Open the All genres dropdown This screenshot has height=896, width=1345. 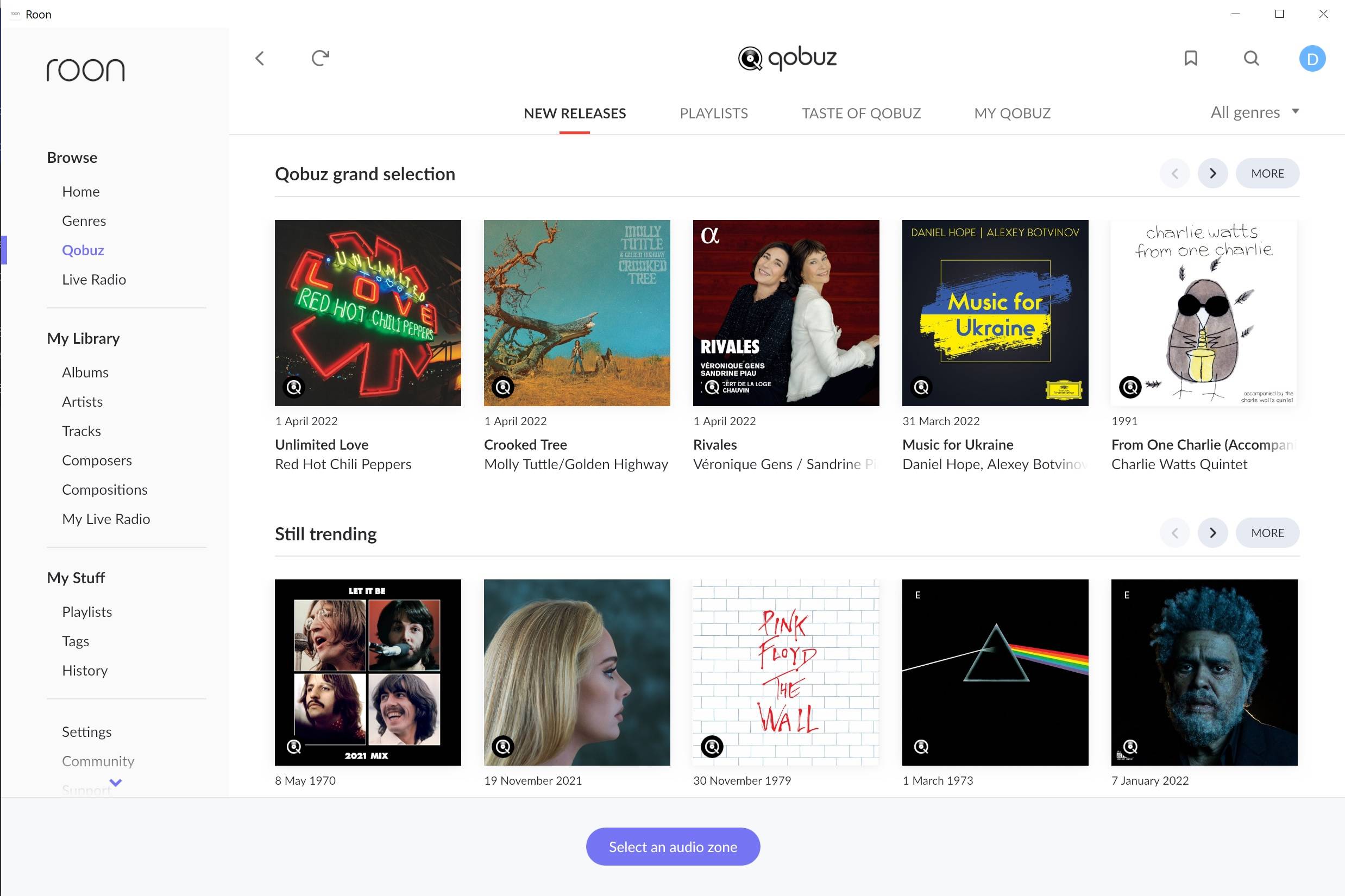pyautogui.click(x=1255, y=112)
